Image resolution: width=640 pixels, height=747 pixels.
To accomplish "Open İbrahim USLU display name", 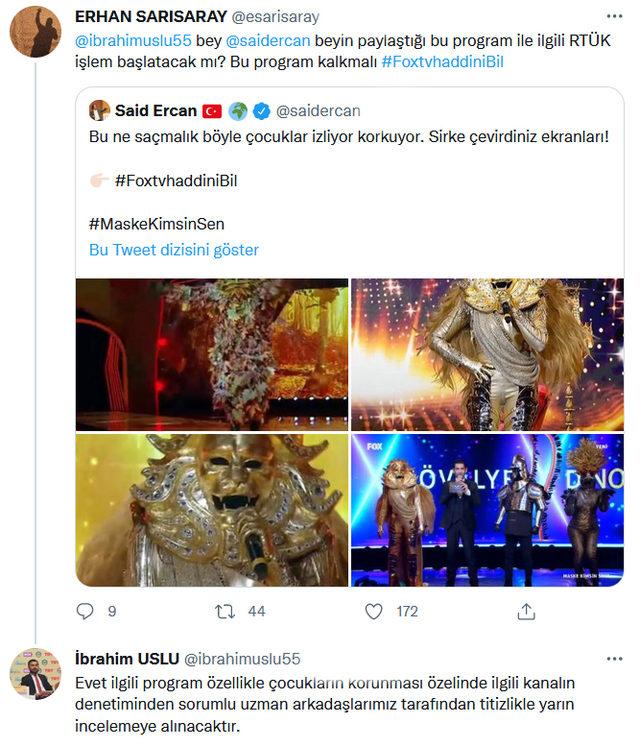I will 124,658.
